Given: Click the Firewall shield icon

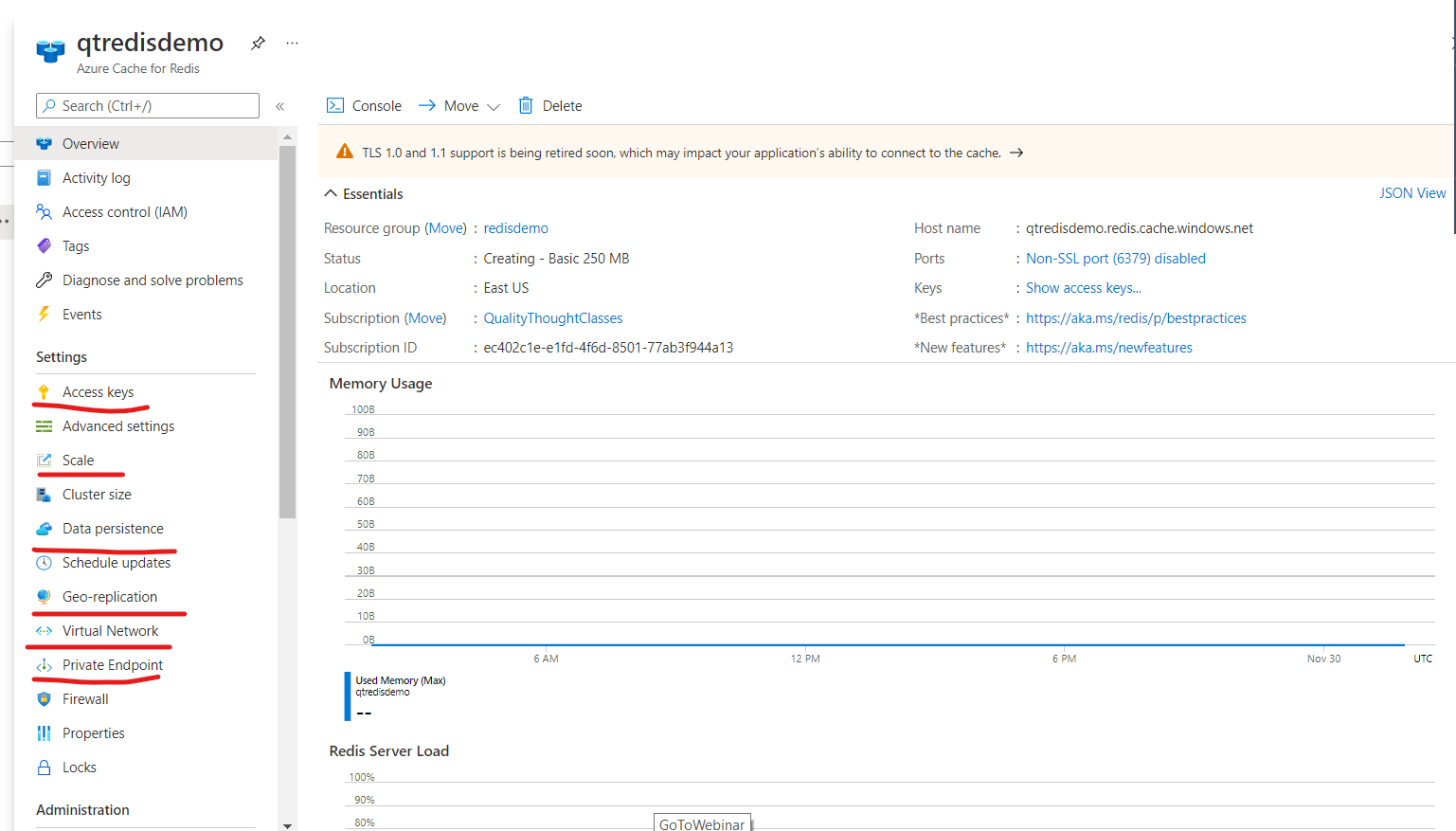Looking at the screenshot, I should [x=44, y=699].
